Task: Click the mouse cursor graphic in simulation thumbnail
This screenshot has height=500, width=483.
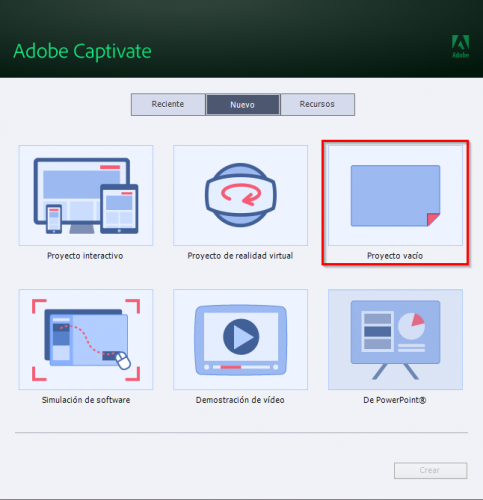Action: click(x=123, y=361)
